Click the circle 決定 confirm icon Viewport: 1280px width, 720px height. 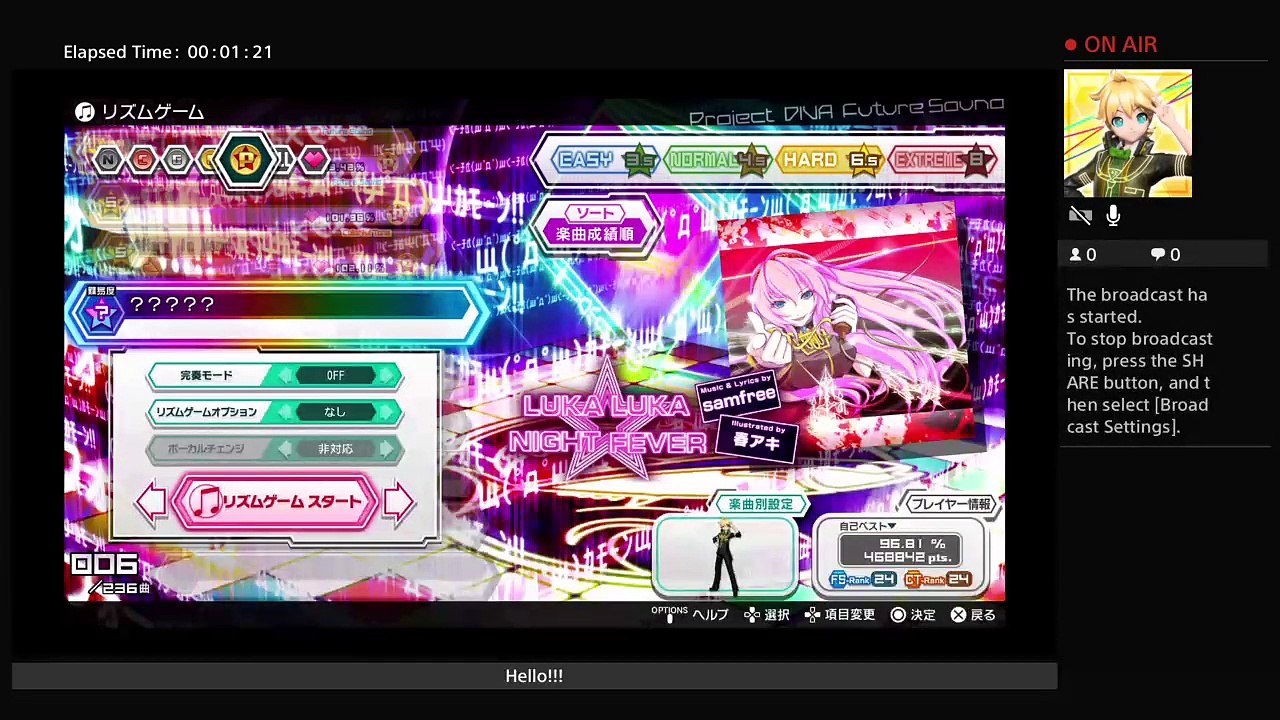click(x=898, y=615)
